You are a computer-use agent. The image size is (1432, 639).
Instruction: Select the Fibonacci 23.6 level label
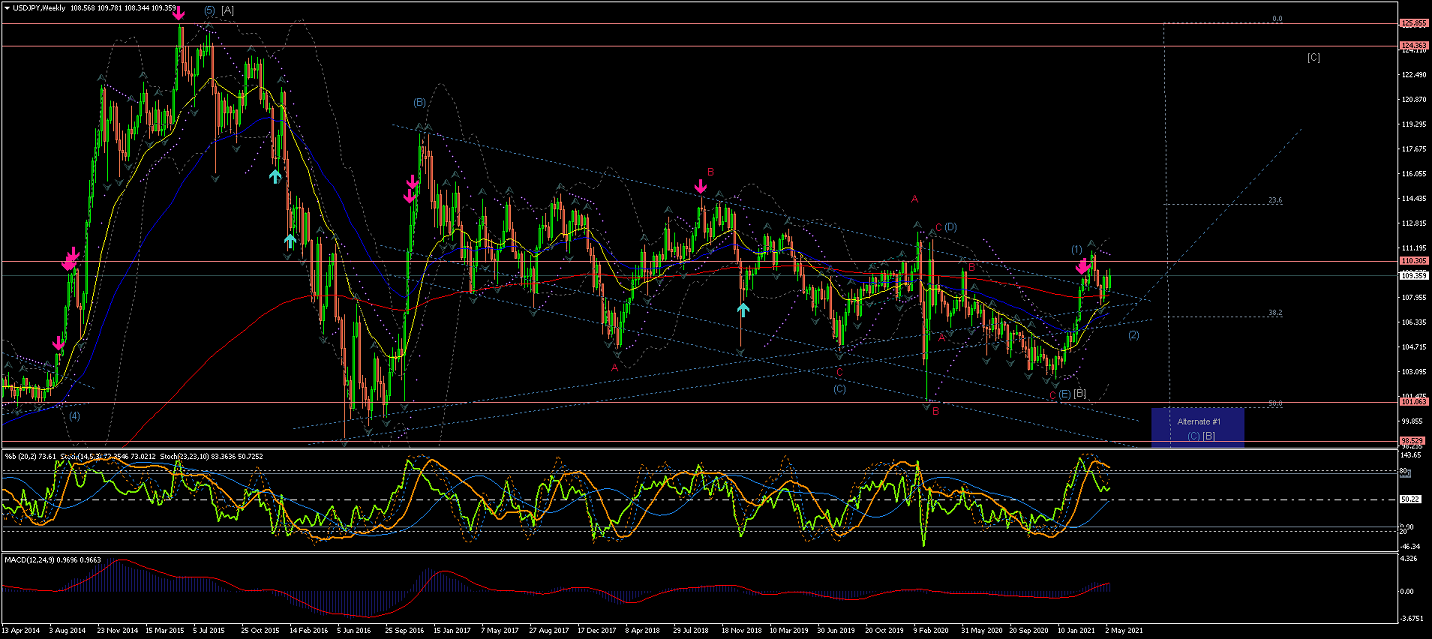pos(1274,200)
